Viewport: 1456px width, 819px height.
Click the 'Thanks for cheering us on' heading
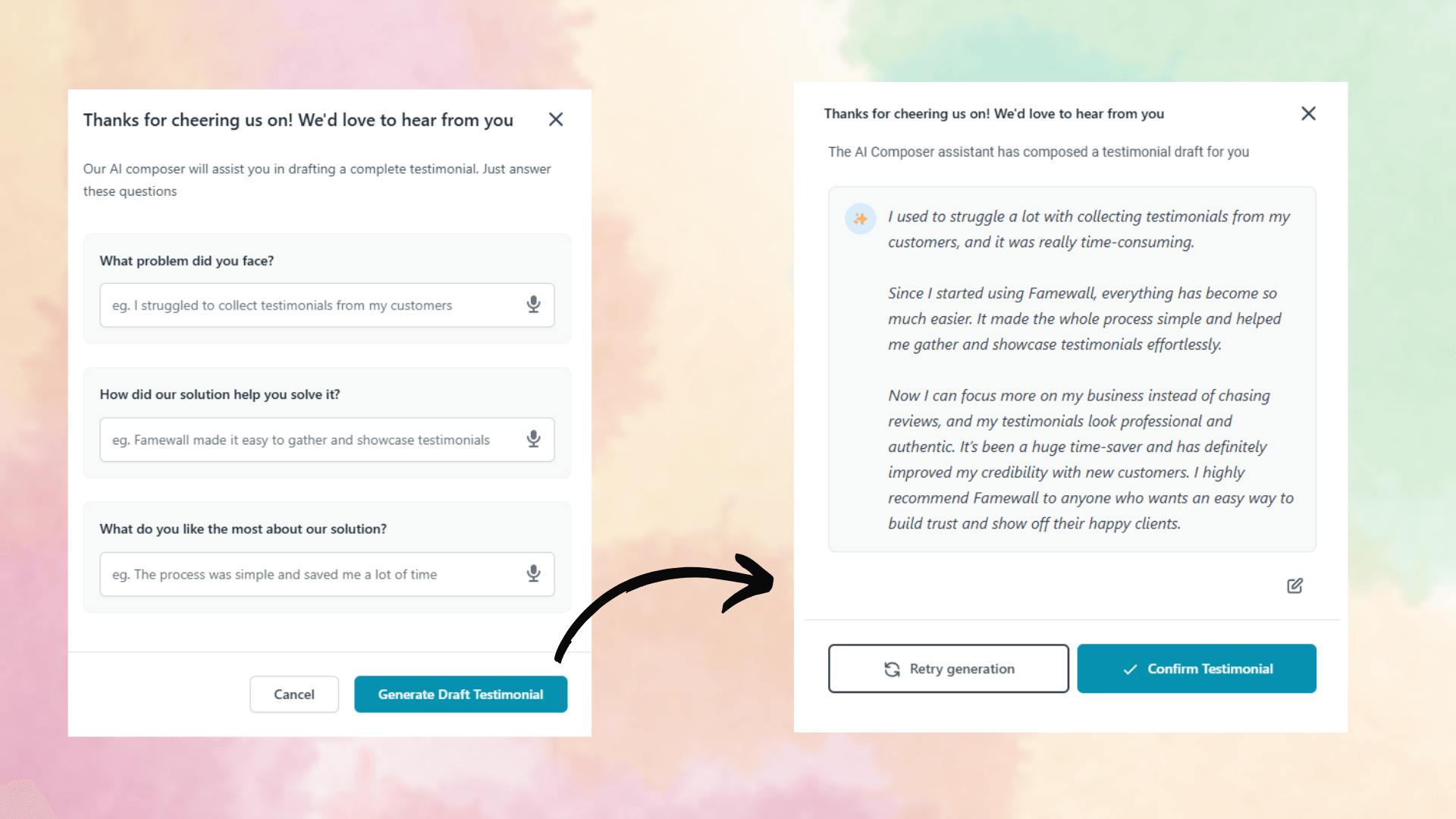click(x=298, y=120)
